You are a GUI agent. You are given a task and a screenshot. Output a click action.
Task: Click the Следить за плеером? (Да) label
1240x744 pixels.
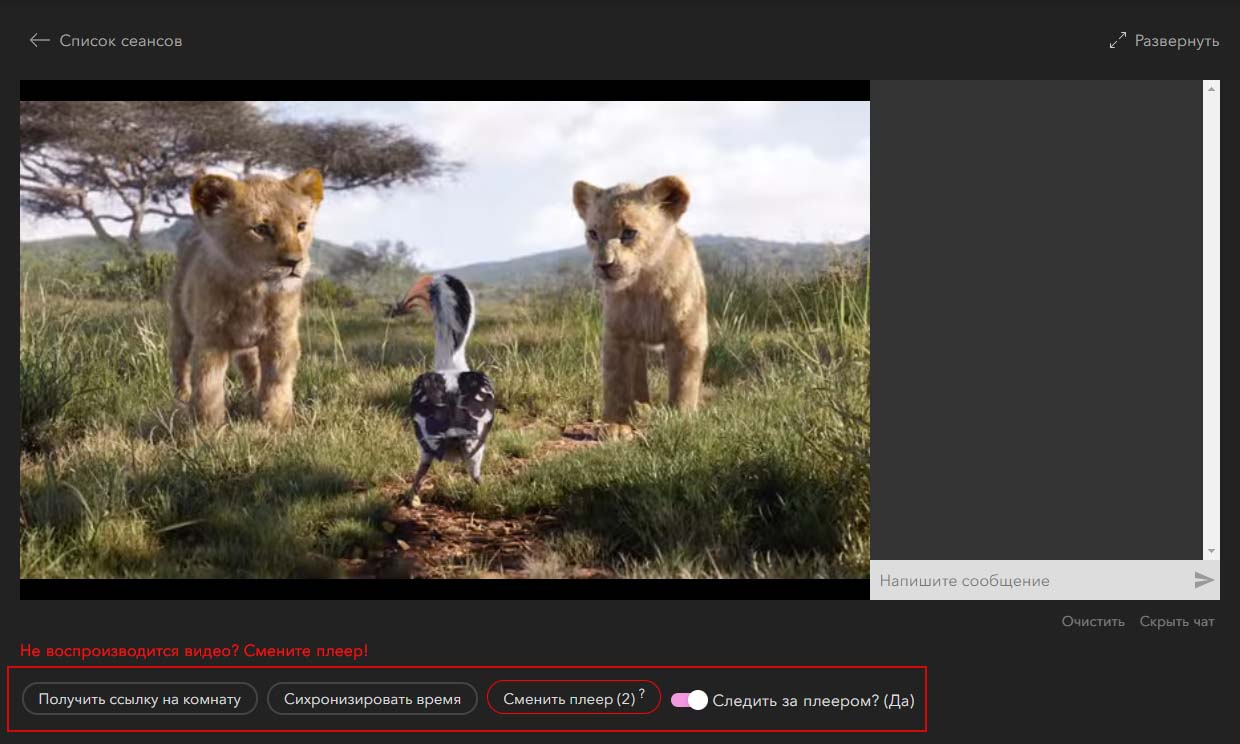click(814, 700)
